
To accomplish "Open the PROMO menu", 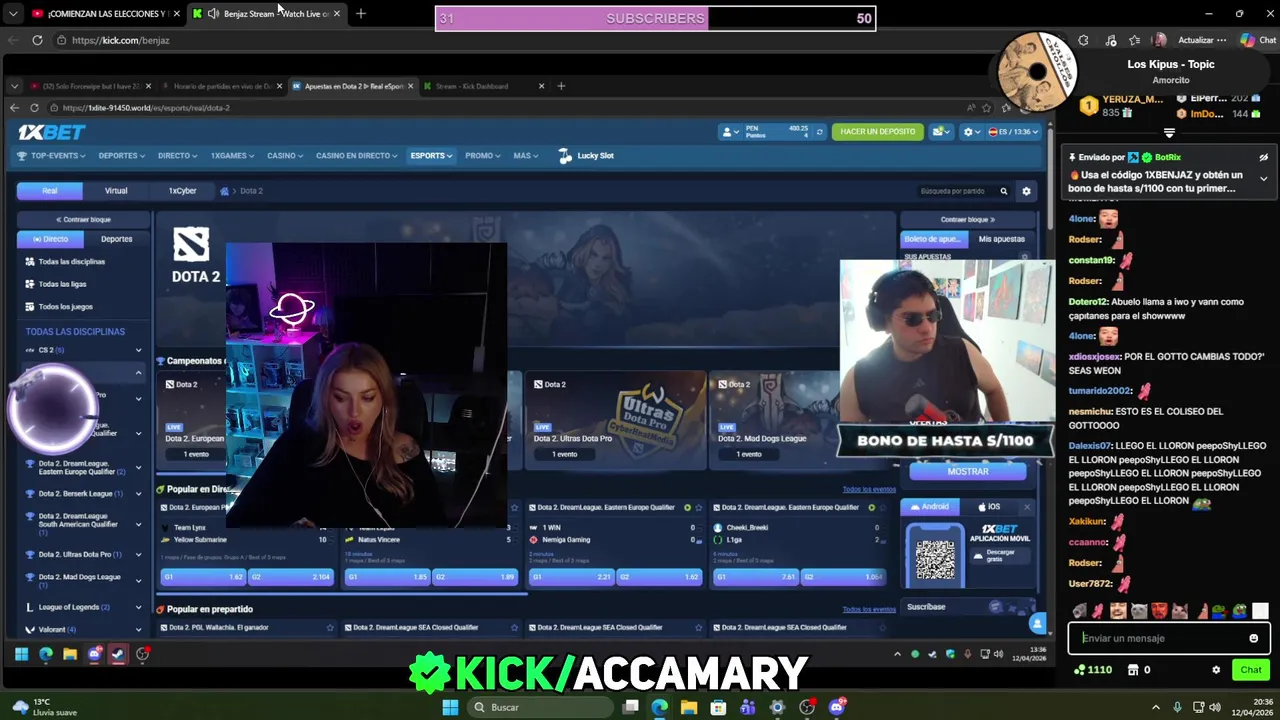I will pos(483,156).
